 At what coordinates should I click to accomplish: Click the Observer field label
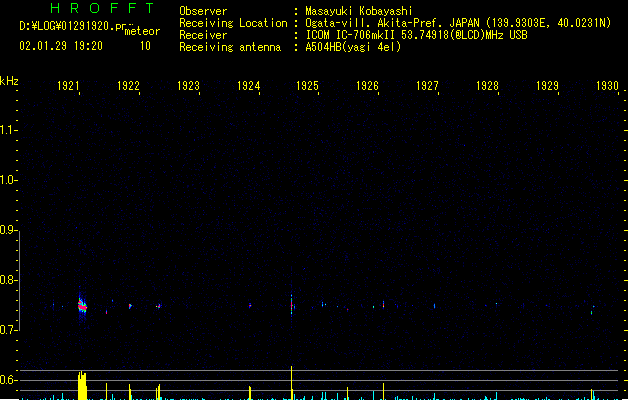coord(203,11)
